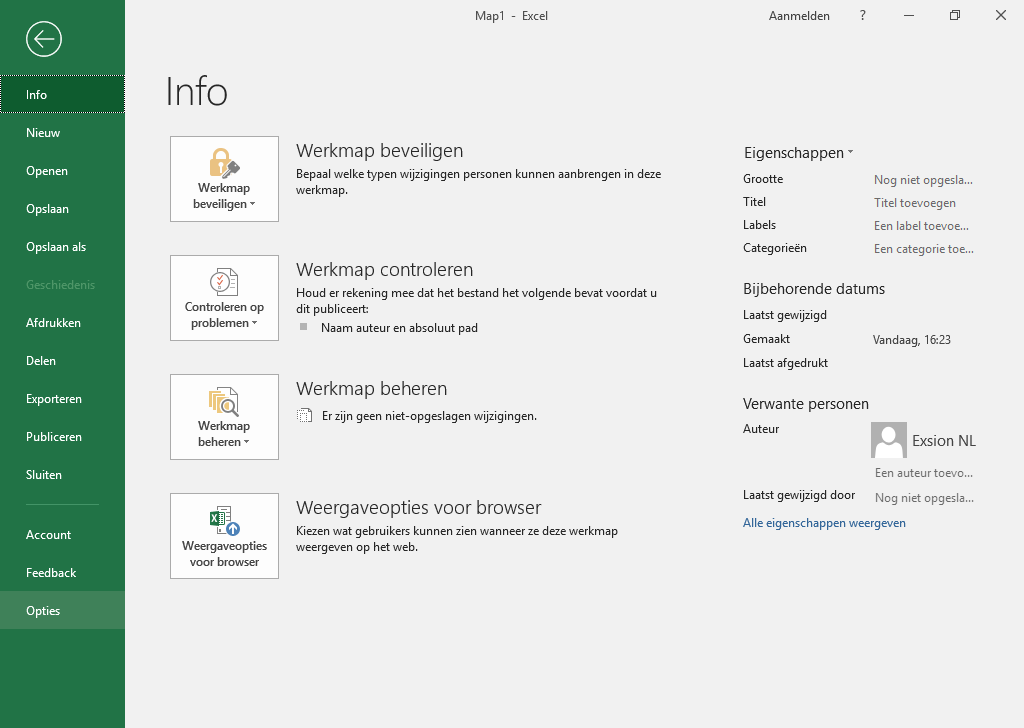Screen dimensions: 1024x728
Task: Click Weergaveopties voor browser button
Action: 224,535
